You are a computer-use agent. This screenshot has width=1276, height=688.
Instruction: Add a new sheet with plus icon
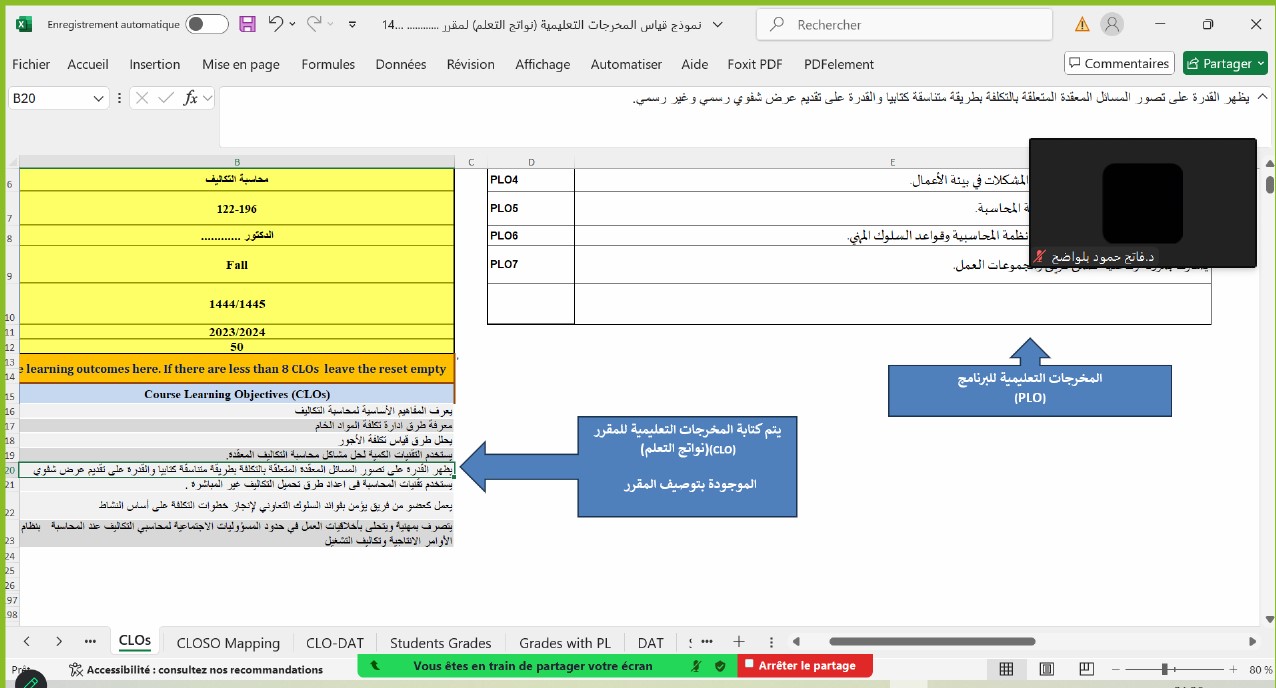tap(739, 642)
